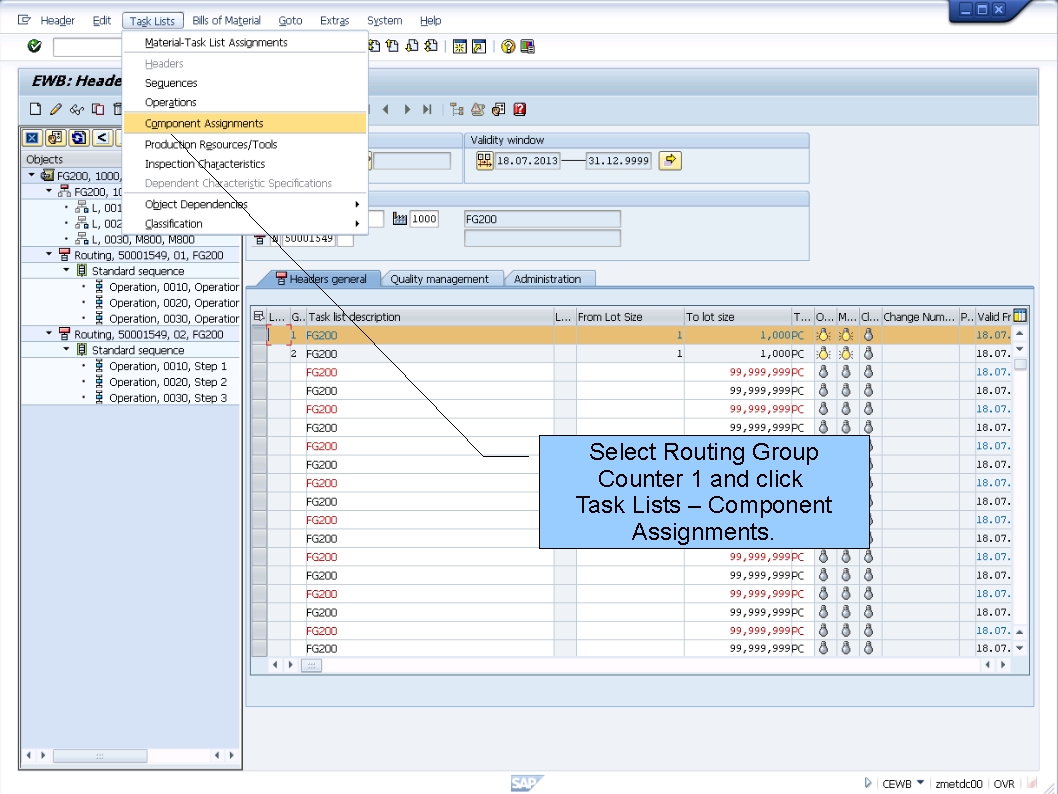Click the pencil Change icon

tap(56, 110)
